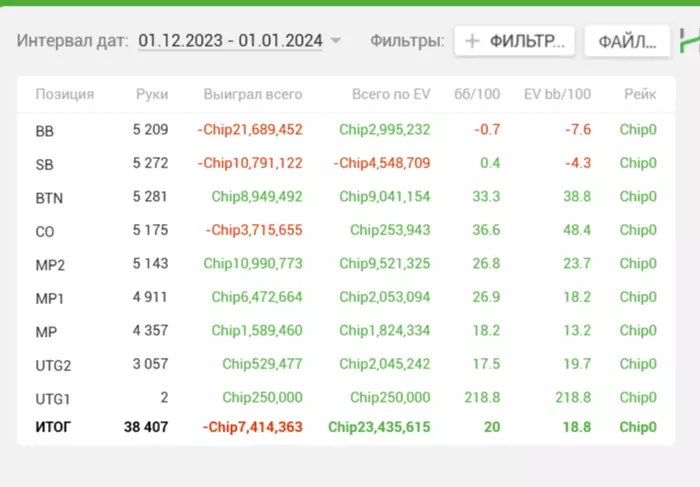Open the date interval dropdown arrow
Screen dimensions: 700x487
pos(336,41)
